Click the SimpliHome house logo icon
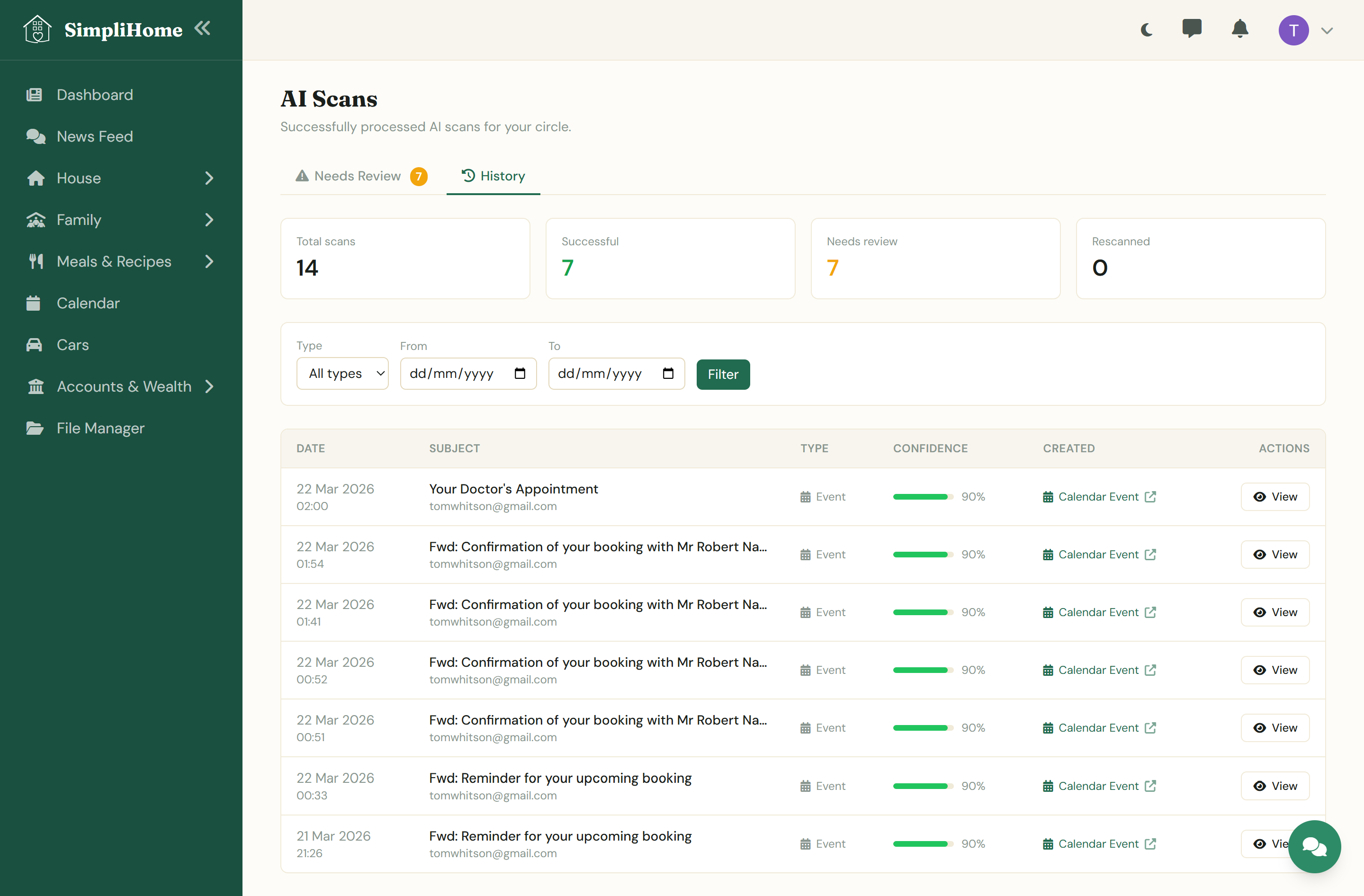 pyautogui.click(x=37, y=29)
